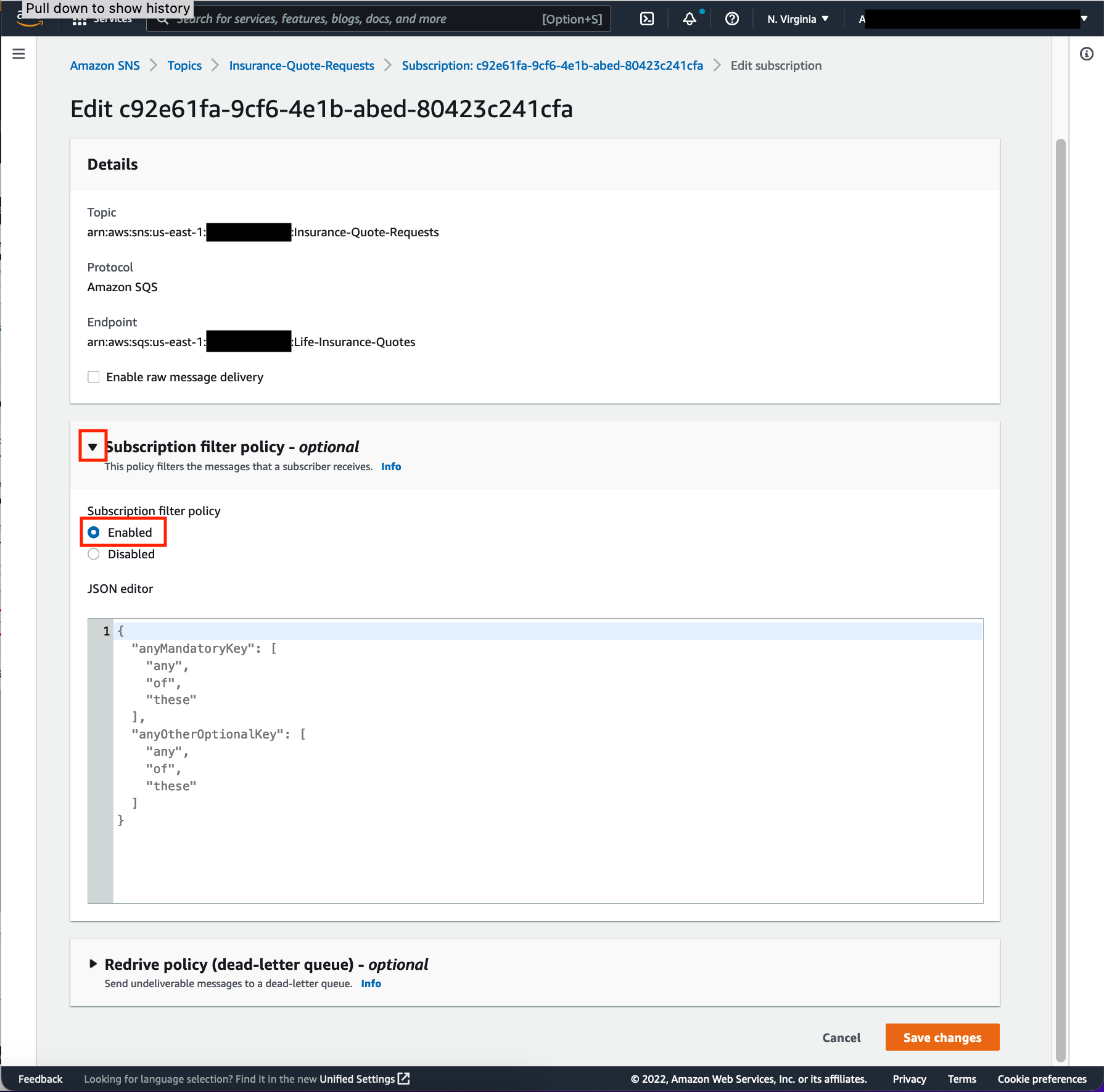
Task: Open Cookie preferences in footer
Action: click(x=1042, y=1079)
